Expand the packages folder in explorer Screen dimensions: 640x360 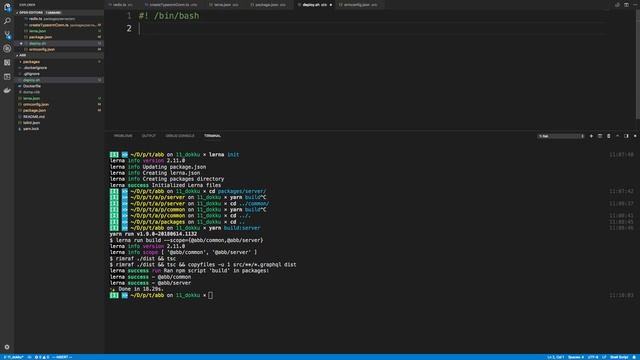pyautogui.click(x=59, y=62)
